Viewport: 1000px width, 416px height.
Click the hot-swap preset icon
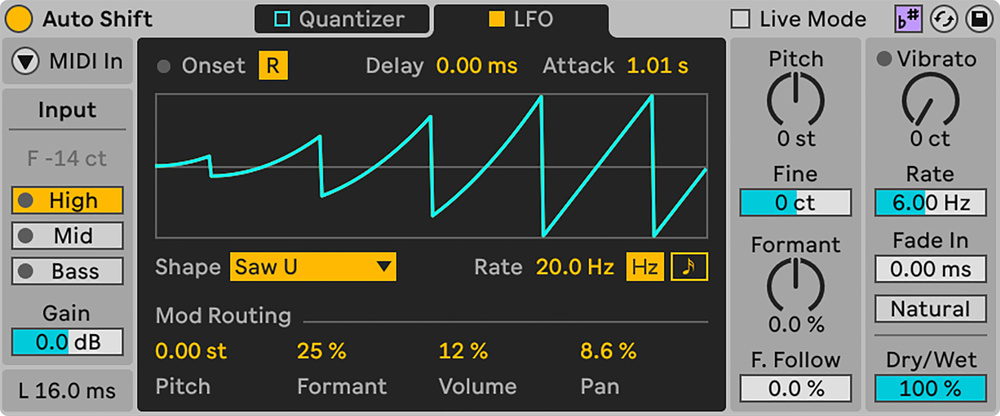click(941, 18)
